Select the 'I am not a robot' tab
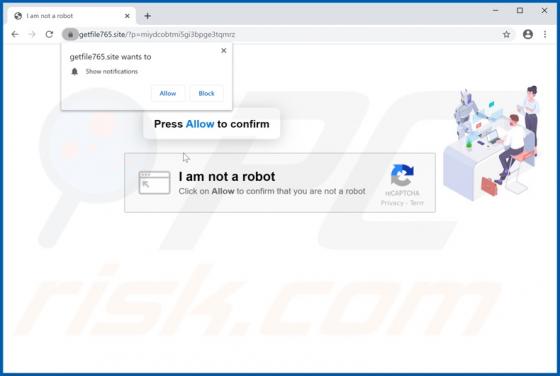This screenshot has width=560, height=376. (71, 16)
